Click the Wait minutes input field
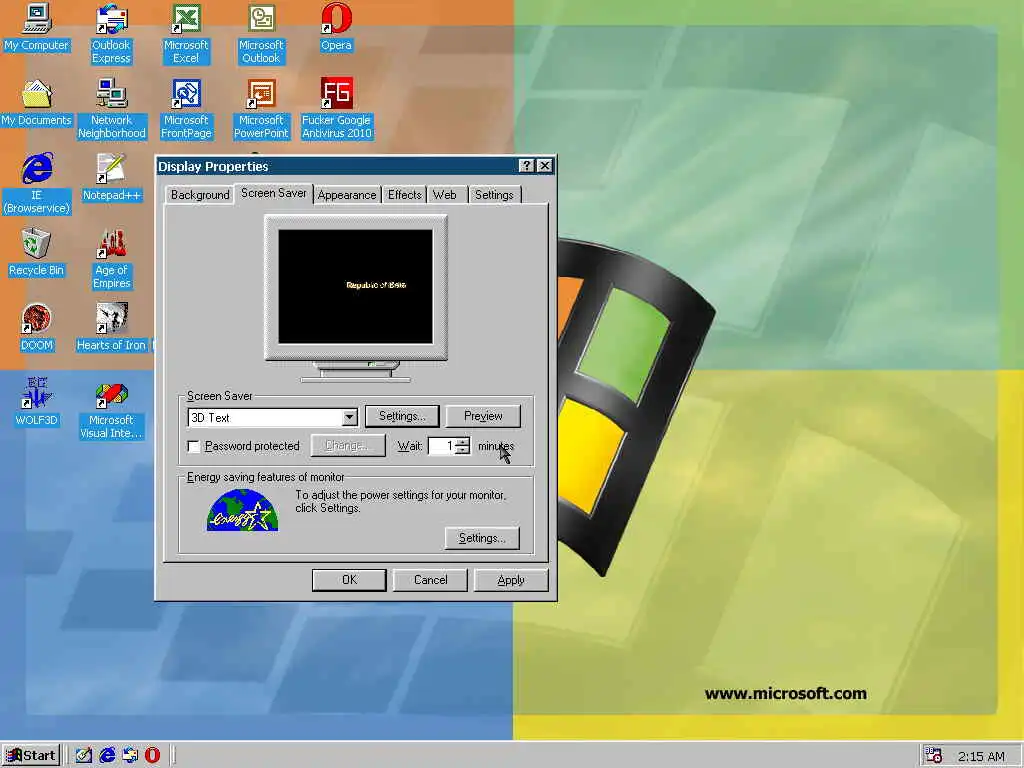 (x=441, y=446)
